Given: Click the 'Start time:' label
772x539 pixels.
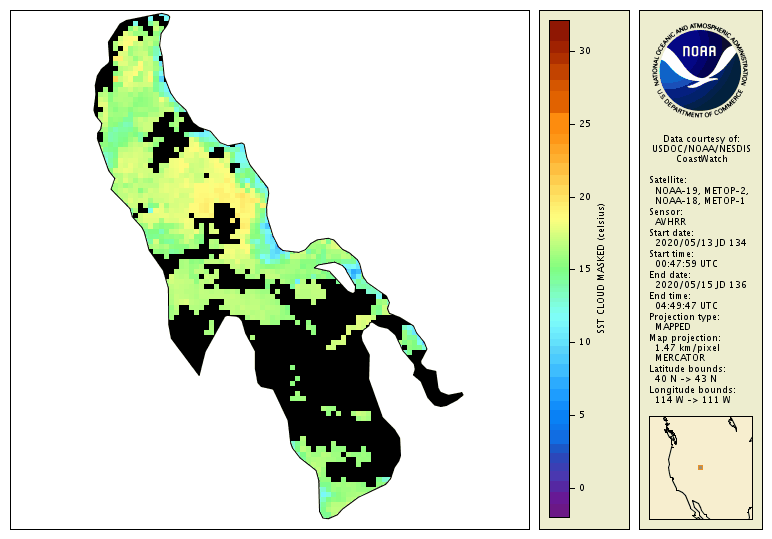Looking at the screenshot, I should pyautogui.click(x=671, y=254).
